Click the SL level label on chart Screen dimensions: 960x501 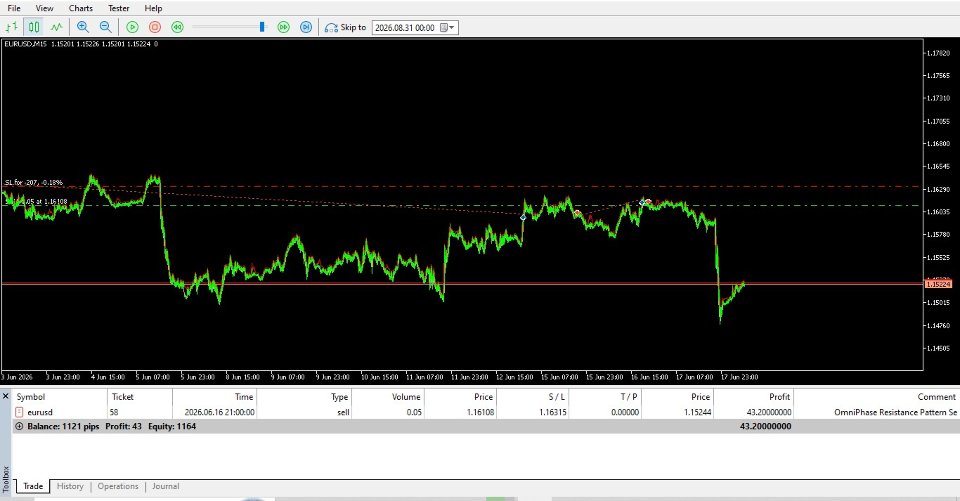coord(34,183)
